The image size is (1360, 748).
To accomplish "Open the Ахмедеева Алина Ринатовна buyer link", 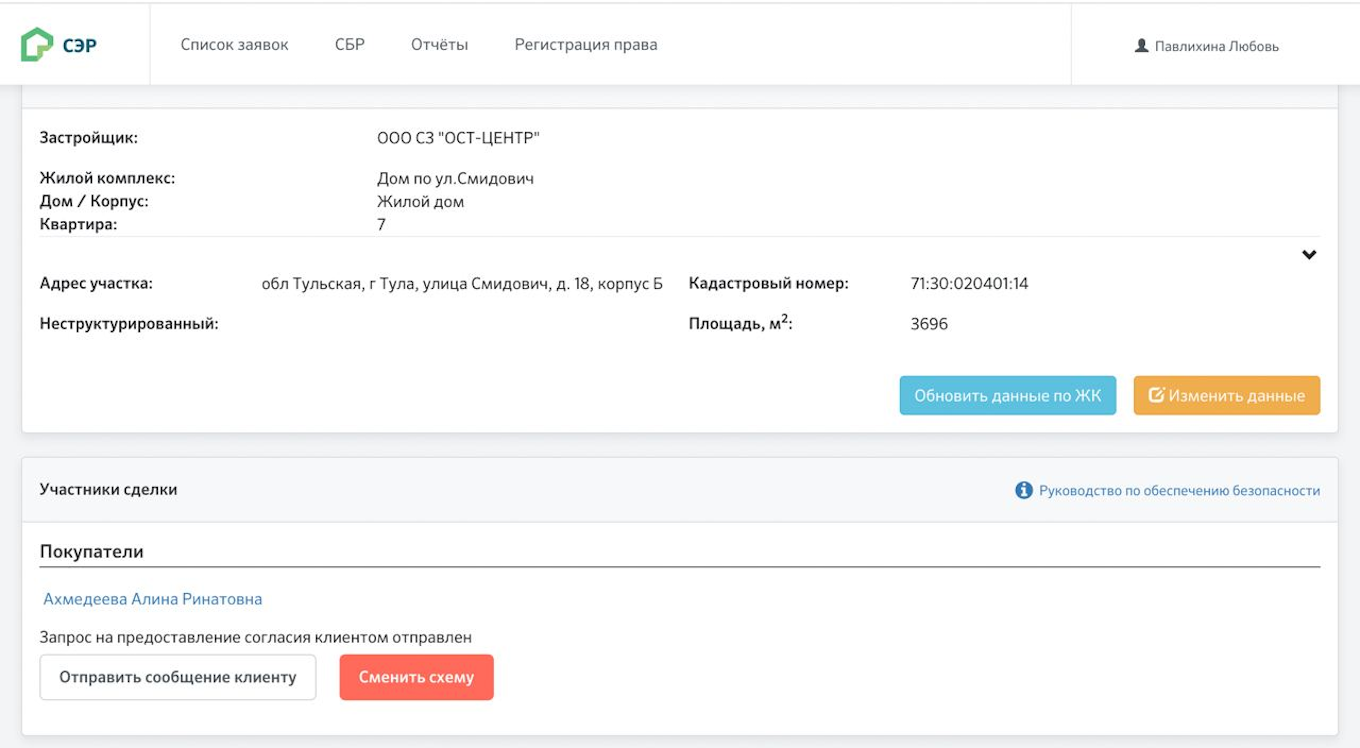I will pos(153,599).
